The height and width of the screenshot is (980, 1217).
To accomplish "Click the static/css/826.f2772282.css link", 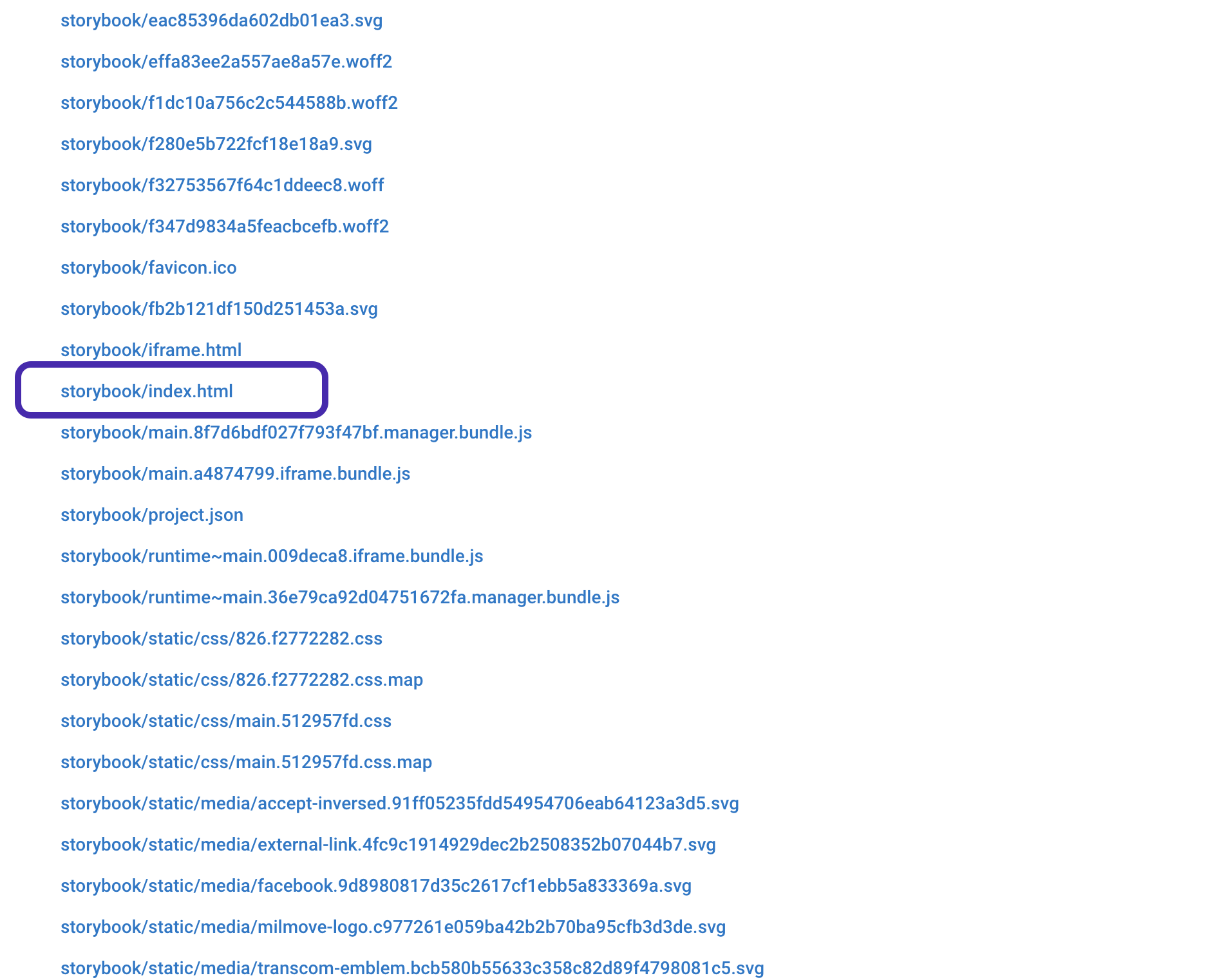I will tap(221, 638).
